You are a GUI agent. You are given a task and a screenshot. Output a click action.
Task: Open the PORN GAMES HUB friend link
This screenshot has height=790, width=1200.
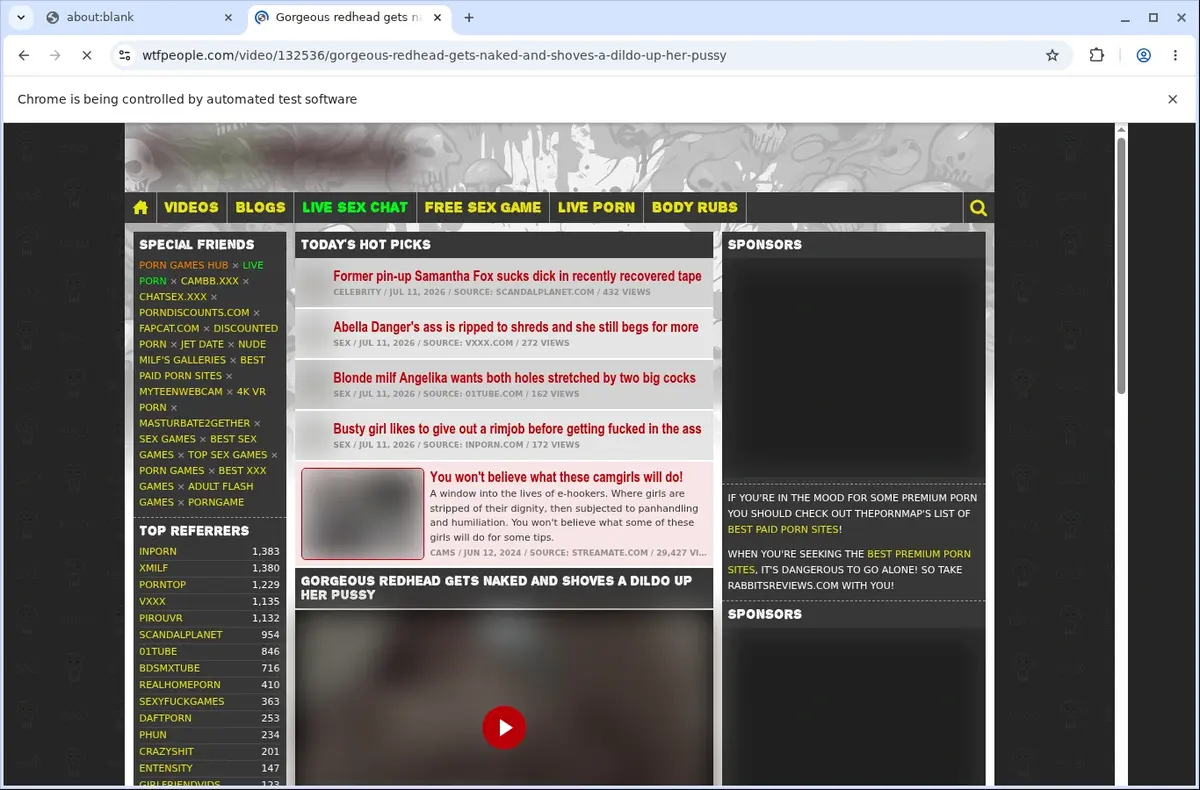[x=184, y=265]
